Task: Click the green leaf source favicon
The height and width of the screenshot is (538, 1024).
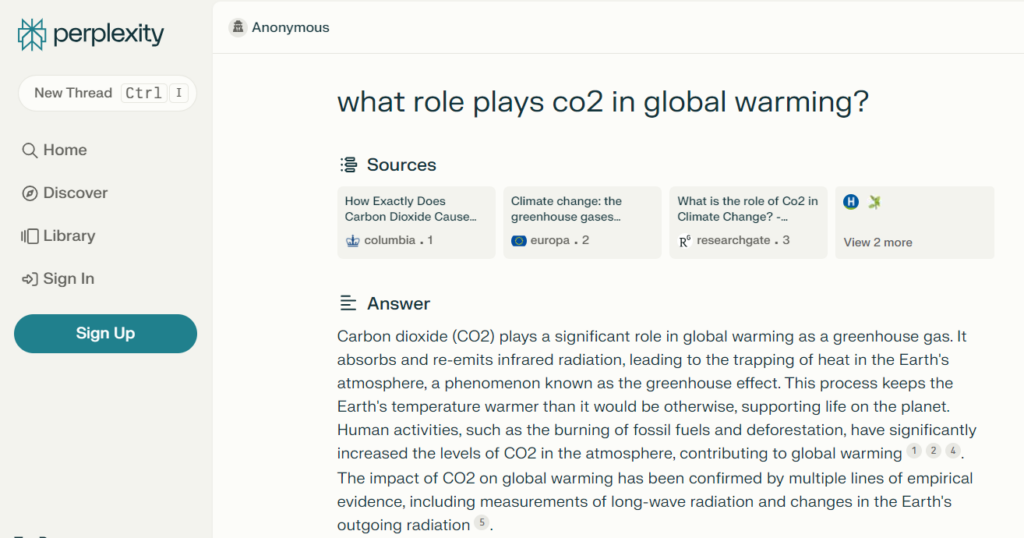Action: click(x=875, y=202)
